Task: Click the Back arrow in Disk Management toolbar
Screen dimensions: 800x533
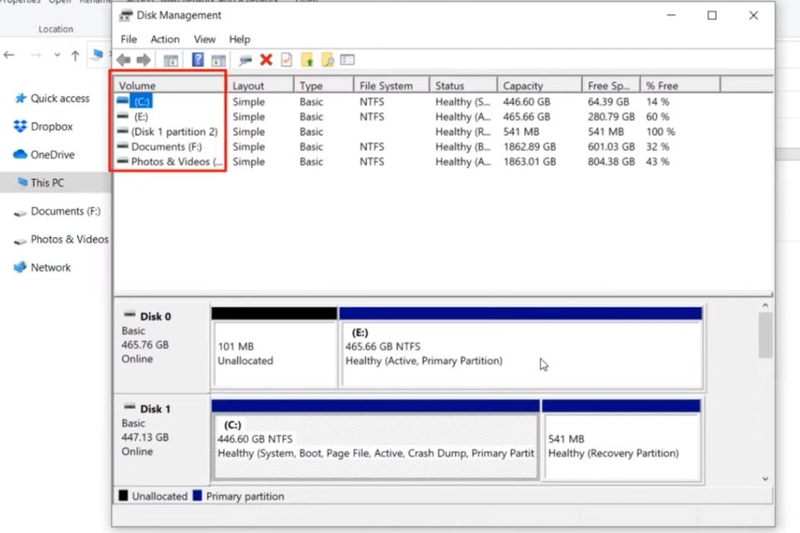Action: 124,60
